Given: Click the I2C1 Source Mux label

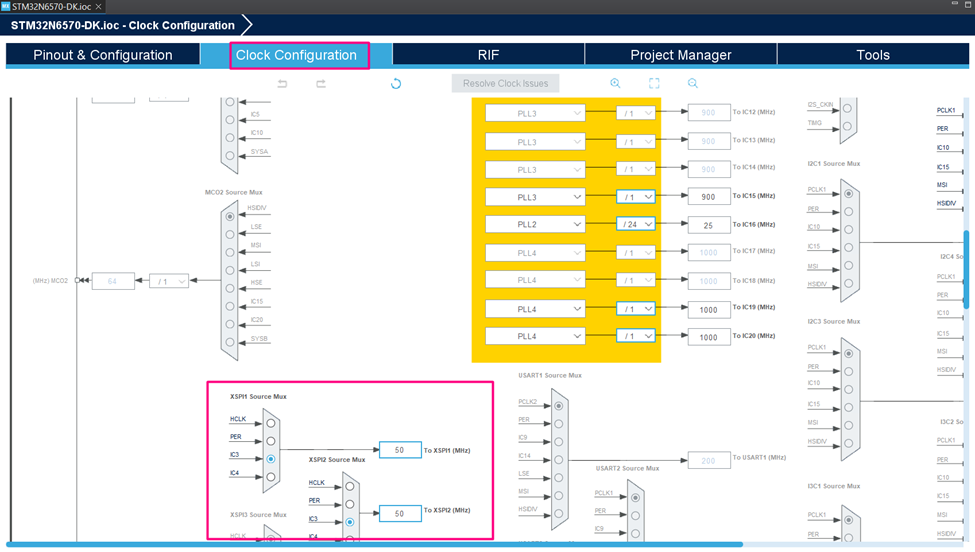Looking at the screenshot, I should pos(833,164).
